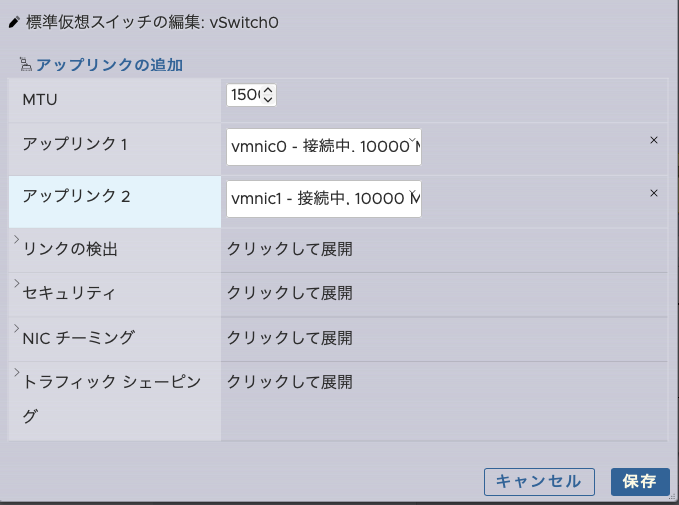Expand the リンクの検出 section chevron
The width and height of the screenshot is (679, 505).
tap(16, 239)
